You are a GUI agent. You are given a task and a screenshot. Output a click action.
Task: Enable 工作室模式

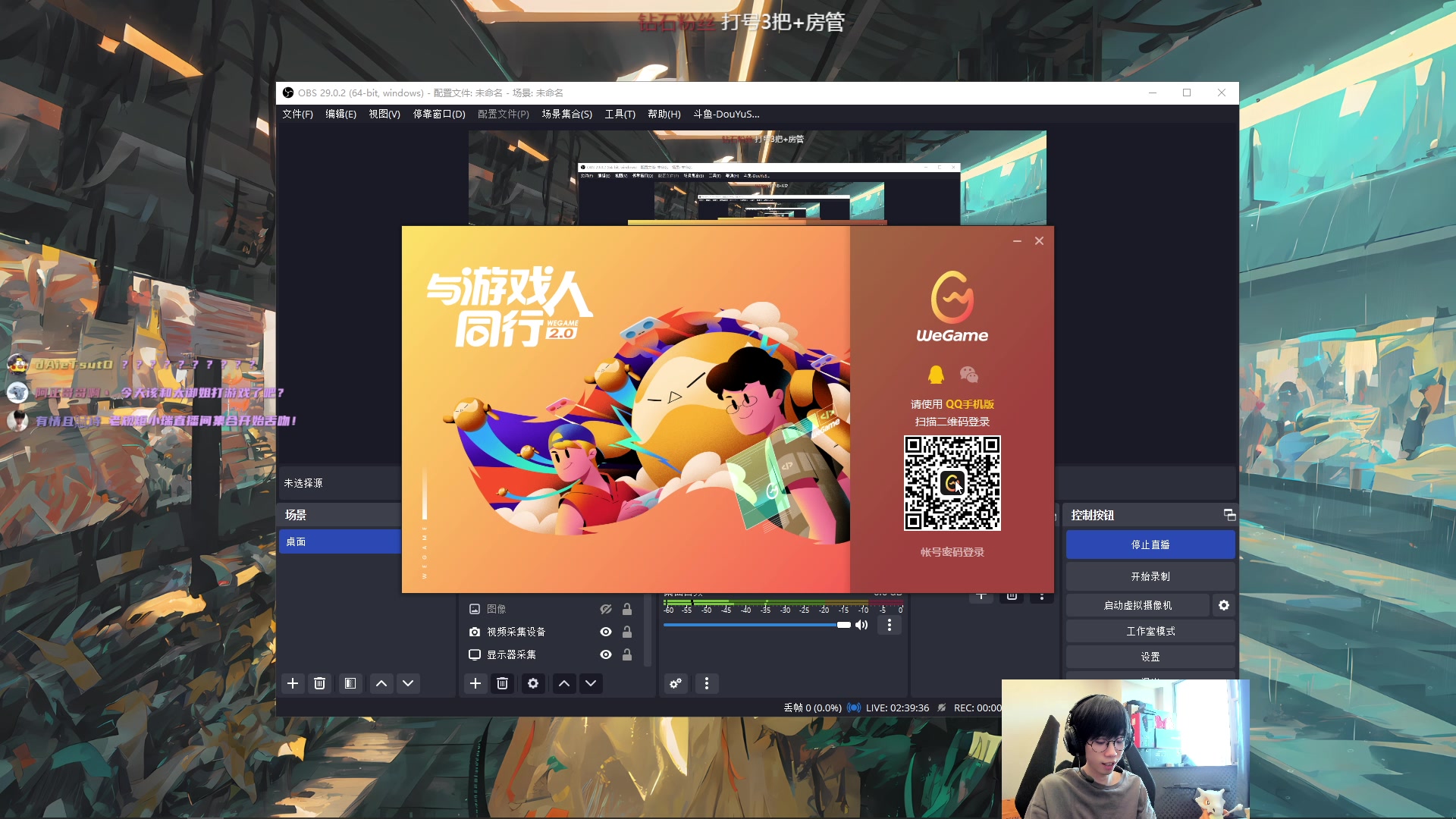tap(1150, 631)
